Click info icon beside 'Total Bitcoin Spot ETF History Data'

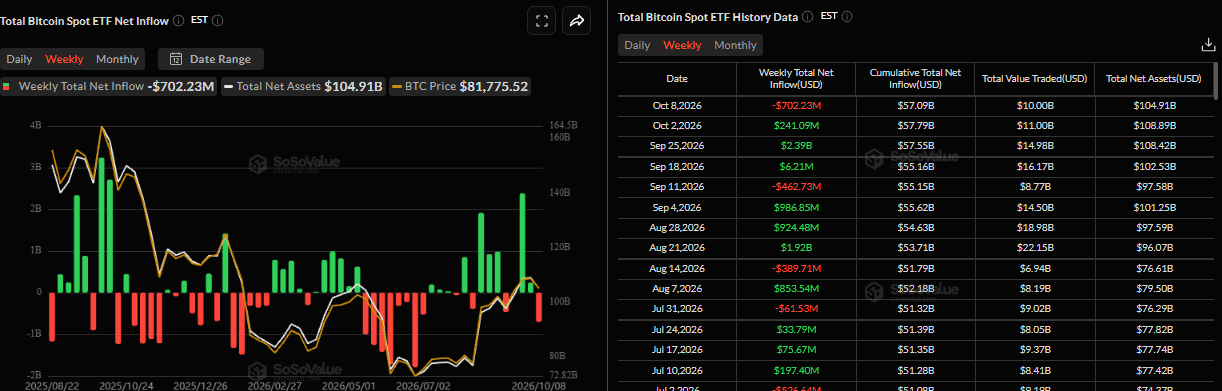point(808,17)
